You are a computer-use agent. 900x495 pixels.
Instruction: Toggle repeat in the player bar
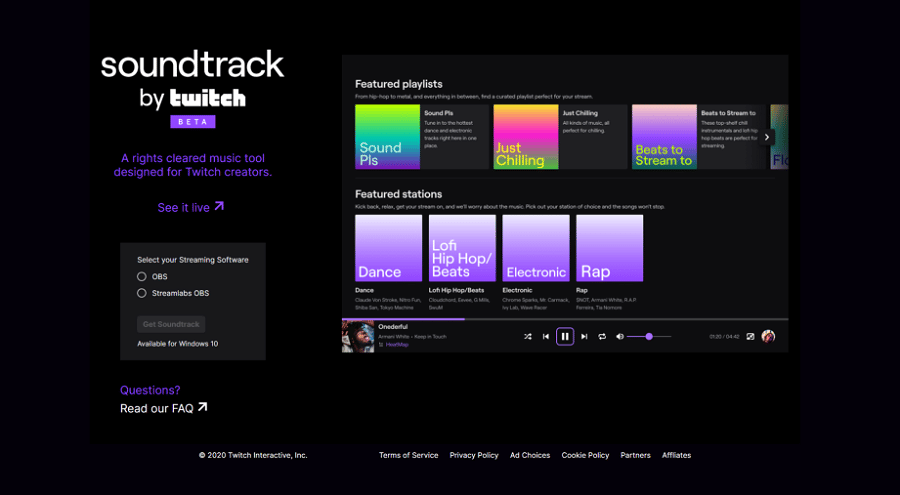[602, 337]
